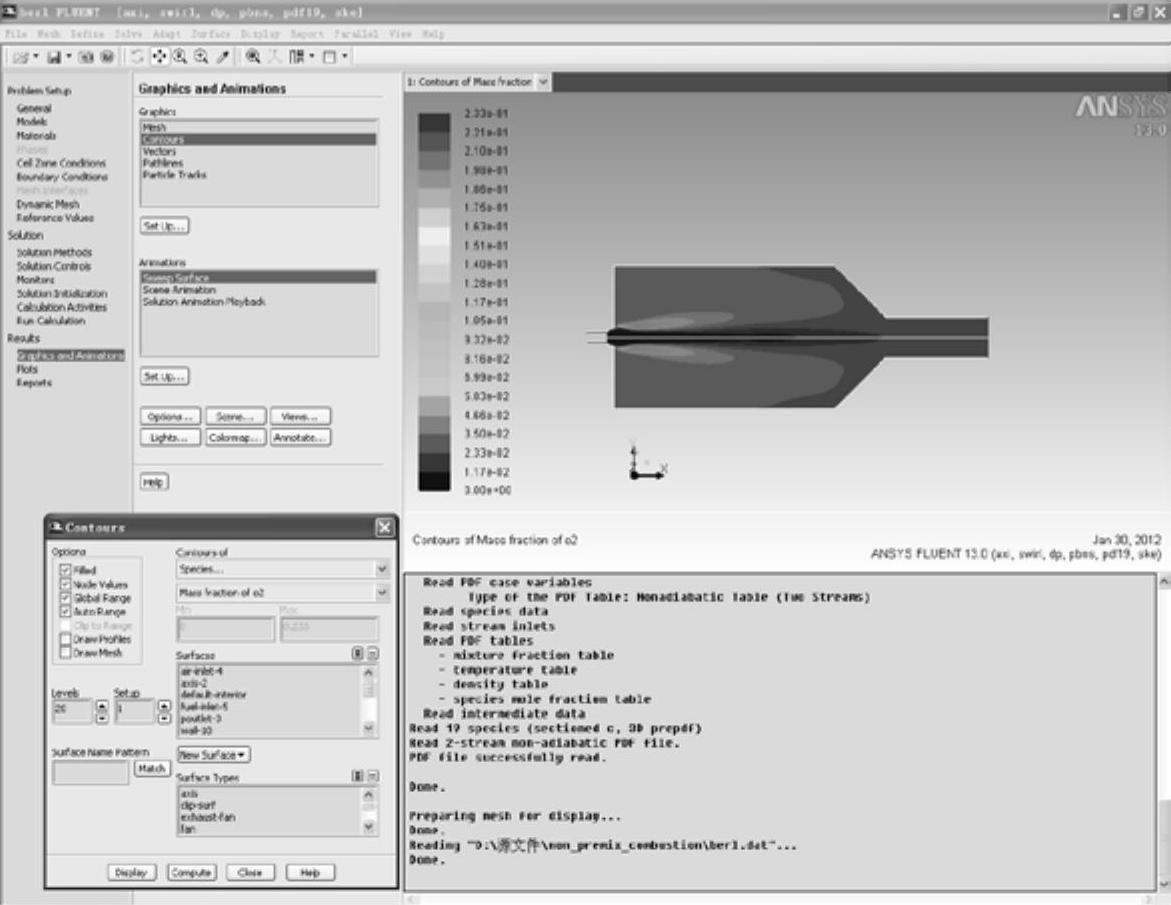The image size is (1171, 905).
Task: Uncheck the Filled option
Action: [x=66, y=570]
